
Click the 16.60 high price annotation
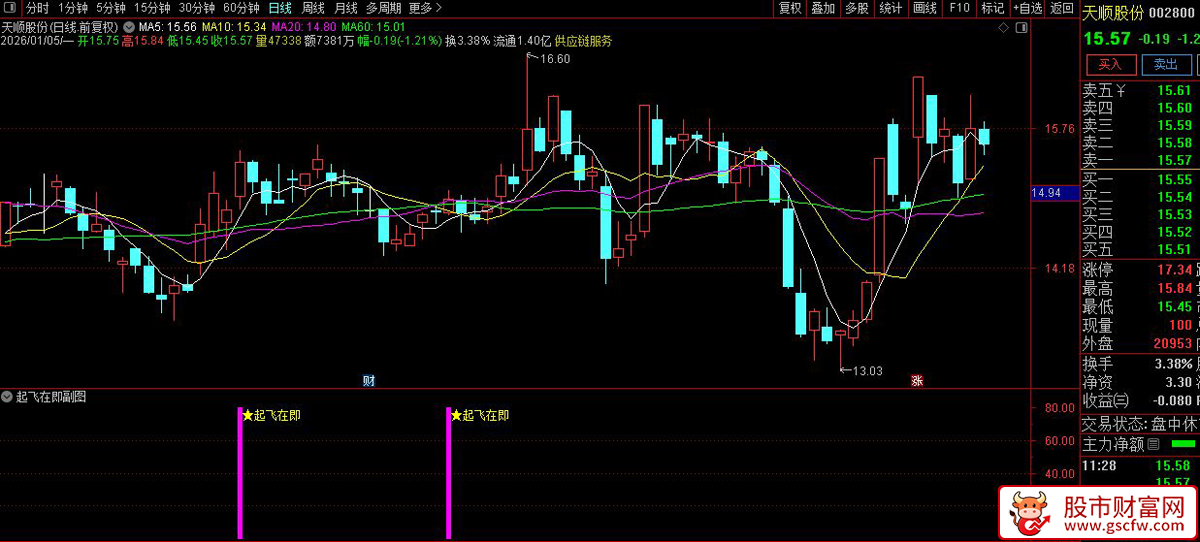[x=554, y=59]
